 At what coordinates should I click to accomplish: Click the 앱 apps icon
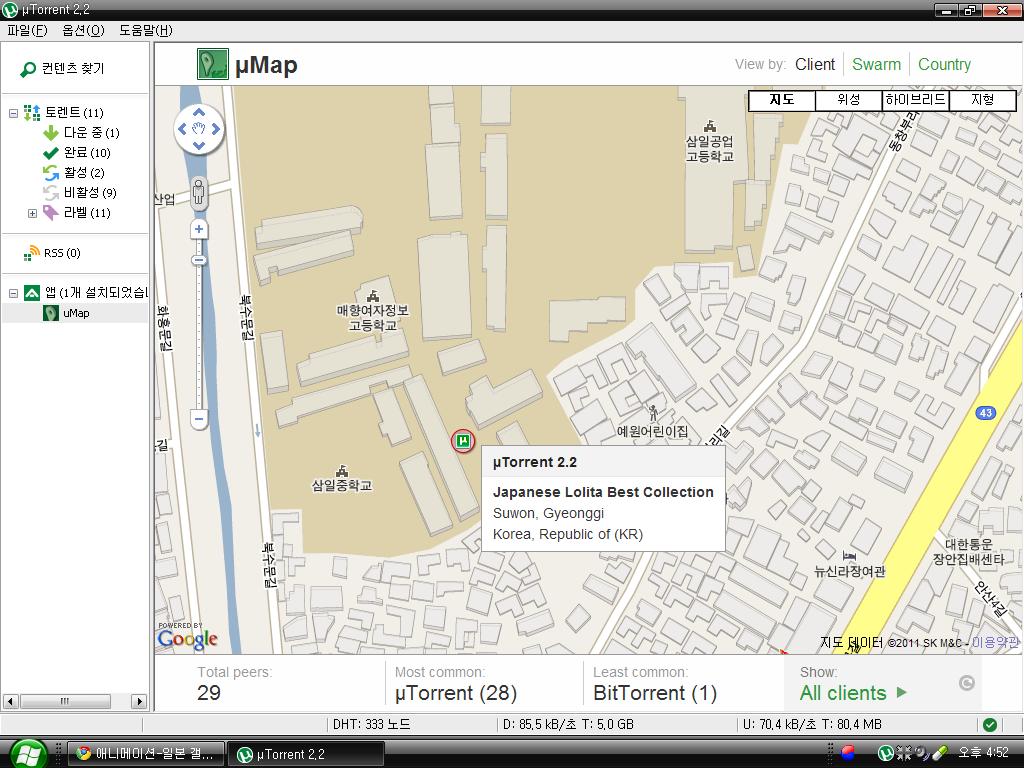(x=32, y=293)
